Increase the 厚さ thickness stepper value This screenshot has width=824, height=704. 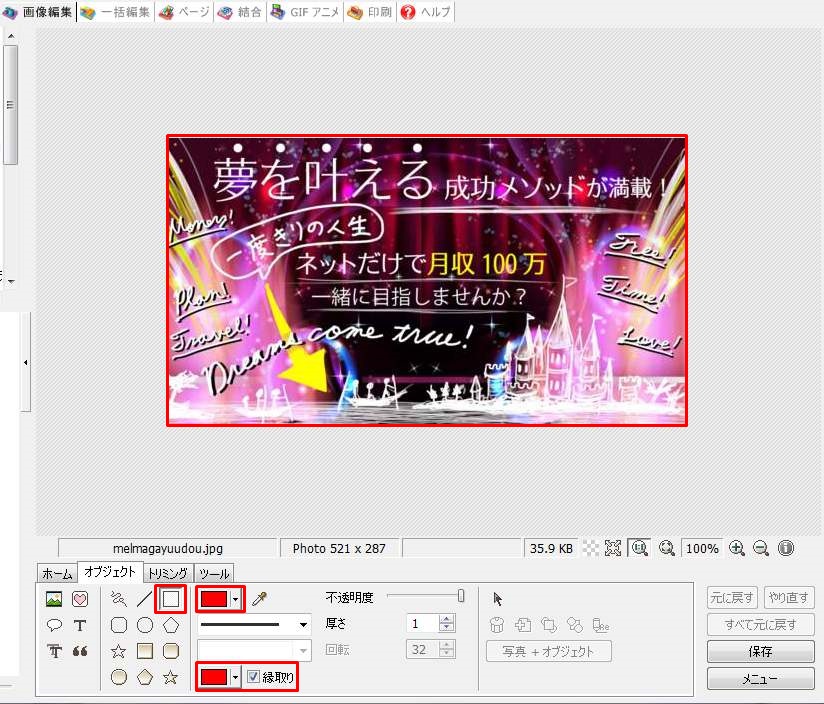(x=446, y=619)
